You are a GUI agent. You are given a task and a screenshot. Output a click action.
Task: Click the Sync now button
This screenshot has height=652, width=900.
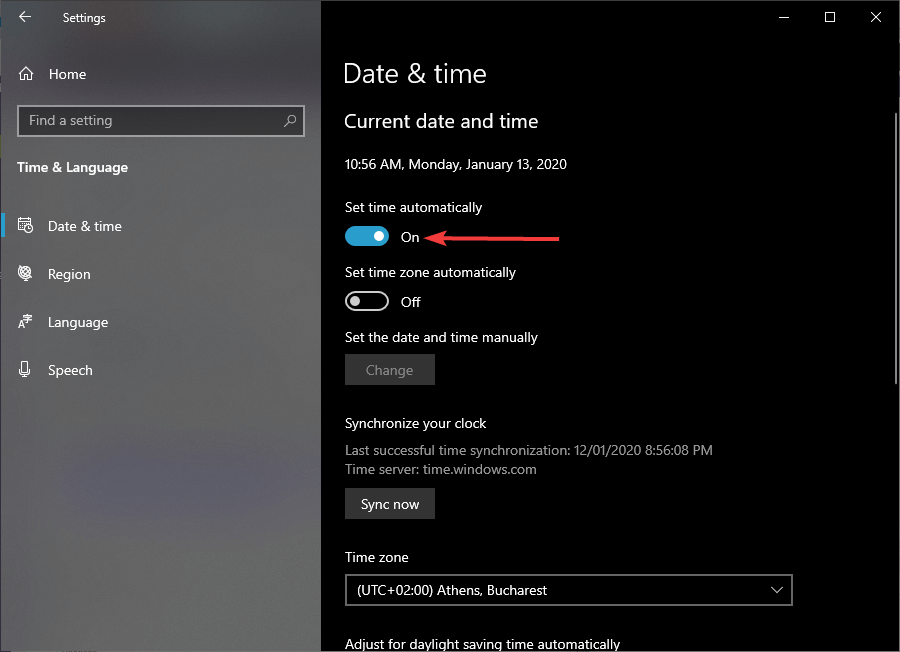pos(390,504)
